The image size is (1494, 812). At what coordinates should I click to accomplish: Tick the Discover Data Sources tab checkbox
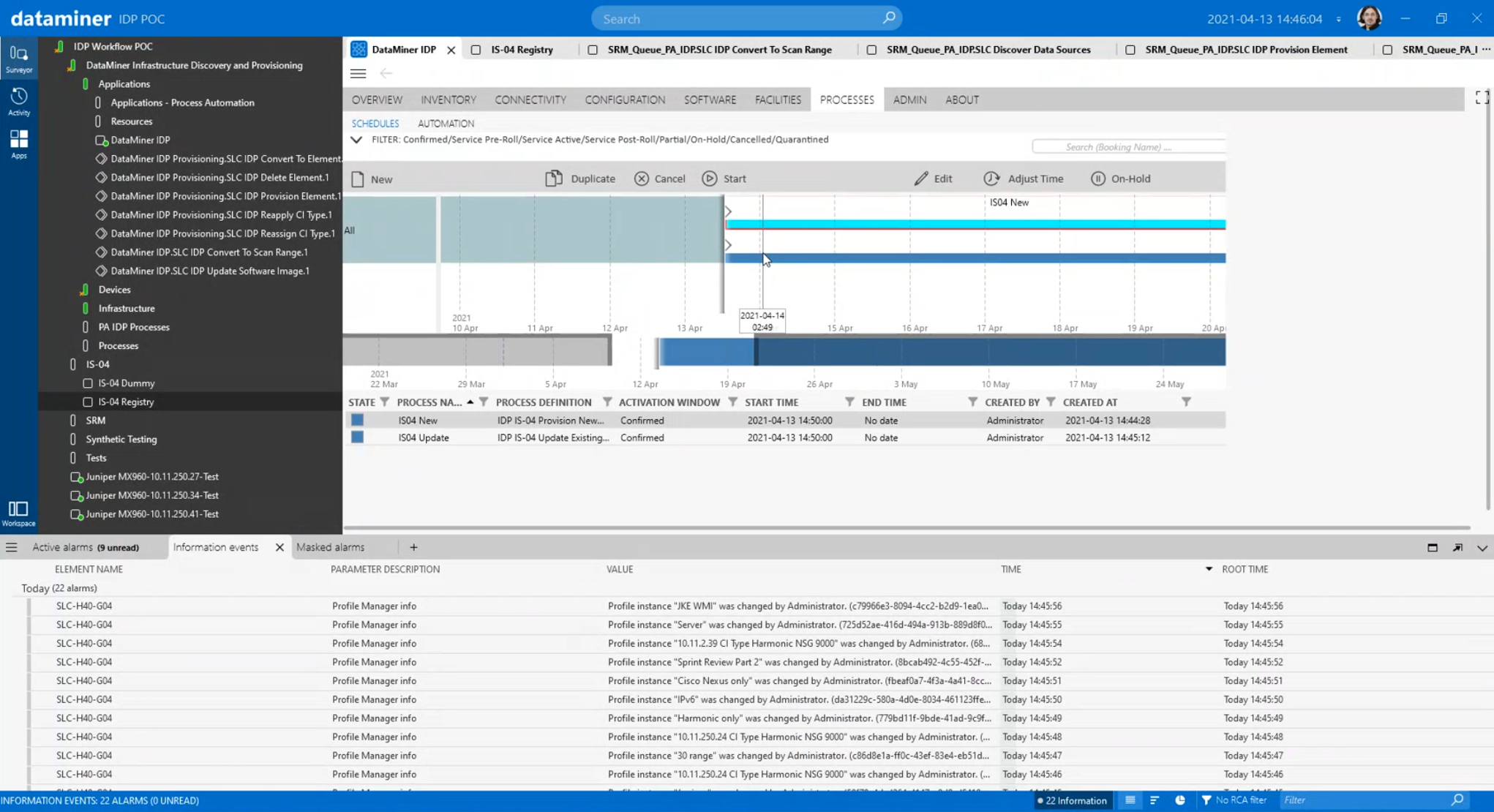tap(871, 50)
